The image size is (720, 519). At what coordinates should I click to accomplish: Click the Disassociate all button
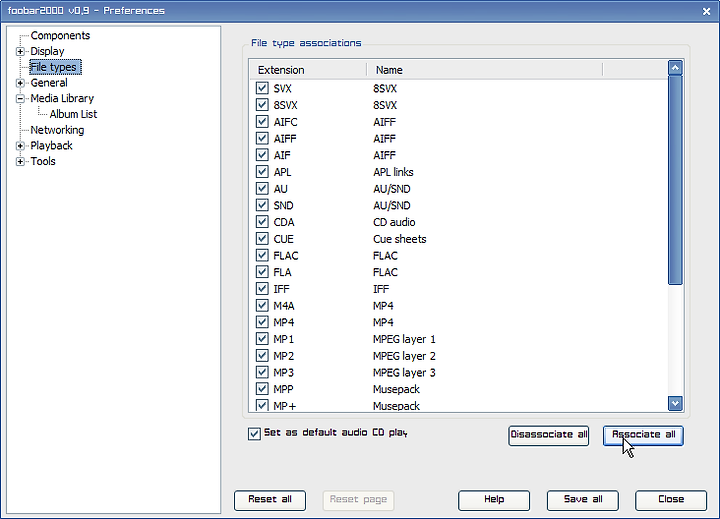pos(548,435)
